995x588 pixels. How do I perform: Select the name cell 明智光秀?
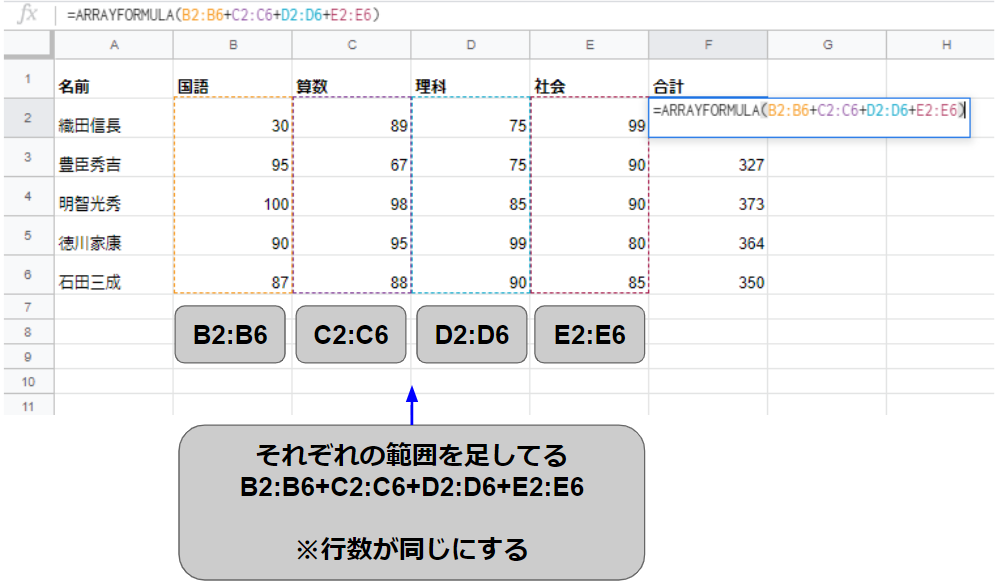click(114, 197)
